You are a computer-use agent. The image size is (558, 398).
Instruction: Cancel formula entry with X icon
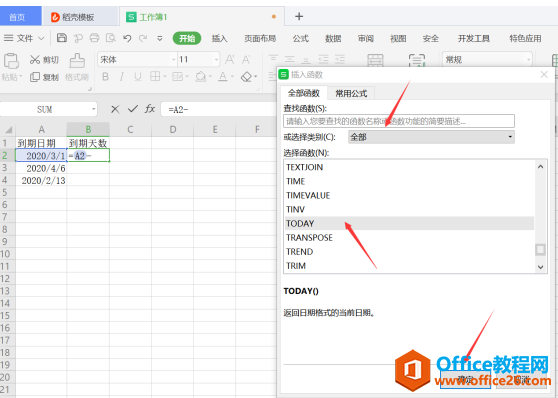click(115, 109)
